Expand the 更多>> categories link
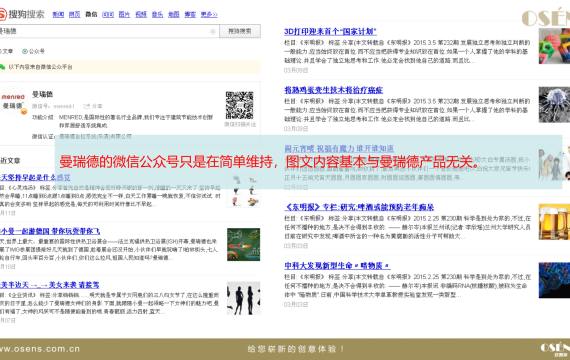This screenshot has height=360, width=570. coord(209,15)
